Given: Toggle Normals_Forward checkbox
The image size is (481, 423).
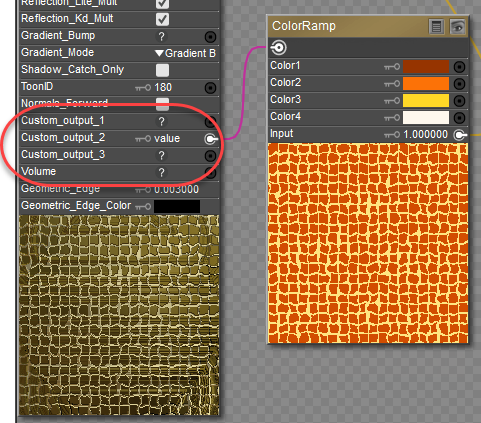Looking at the screenshot, I should click(x=162, y=104).
